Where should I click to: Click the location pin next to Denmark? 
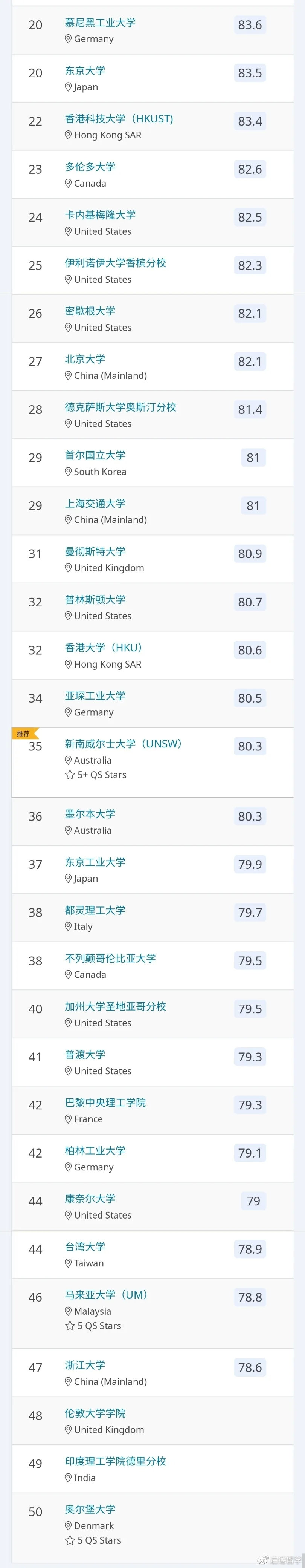pyautogui.click(x=69, y=1525)
